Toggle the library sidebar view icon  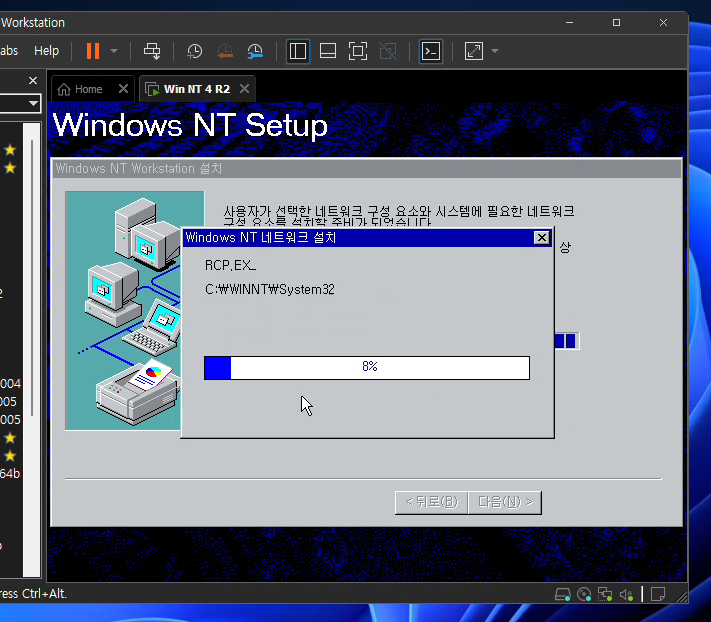(x=298, y=51)
